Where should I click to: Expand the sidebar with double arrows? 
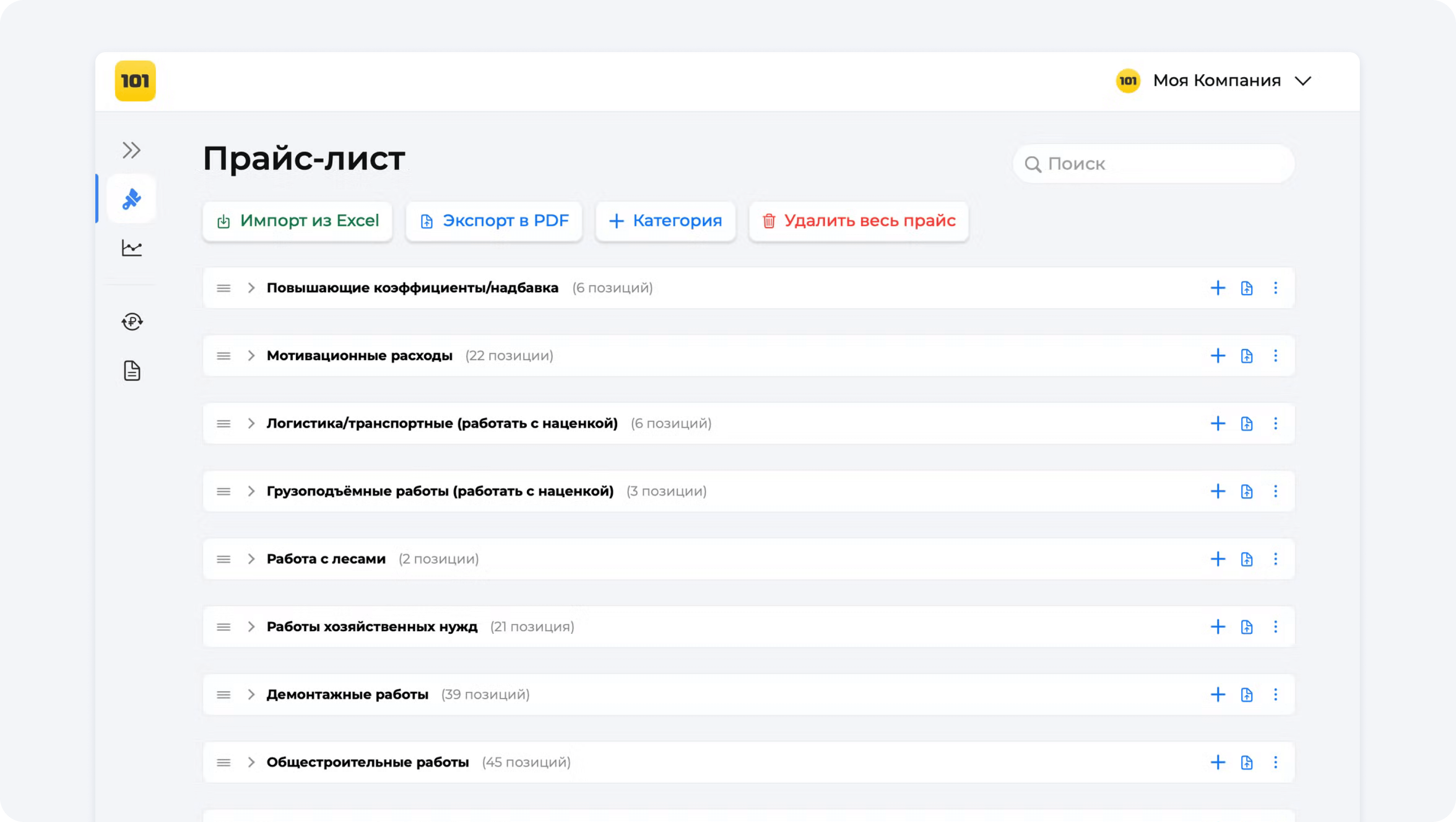132,150
